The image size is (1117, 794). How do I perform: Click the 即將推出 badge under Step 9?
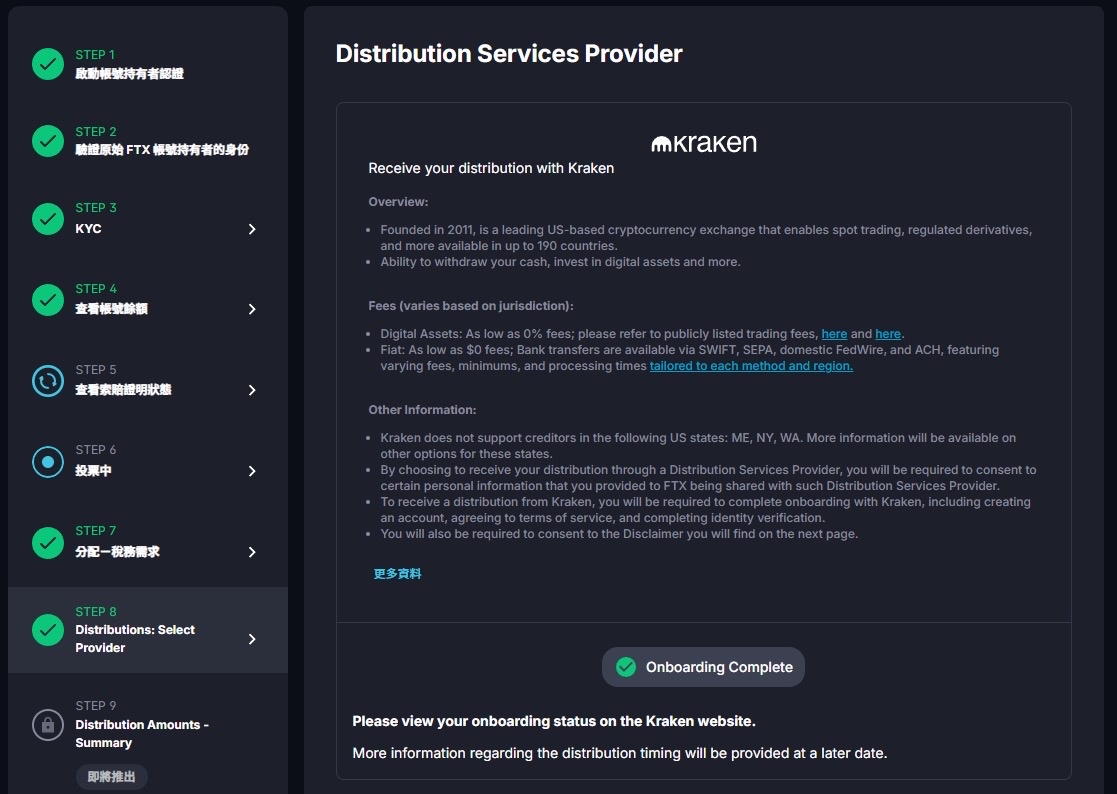(112, 777)
